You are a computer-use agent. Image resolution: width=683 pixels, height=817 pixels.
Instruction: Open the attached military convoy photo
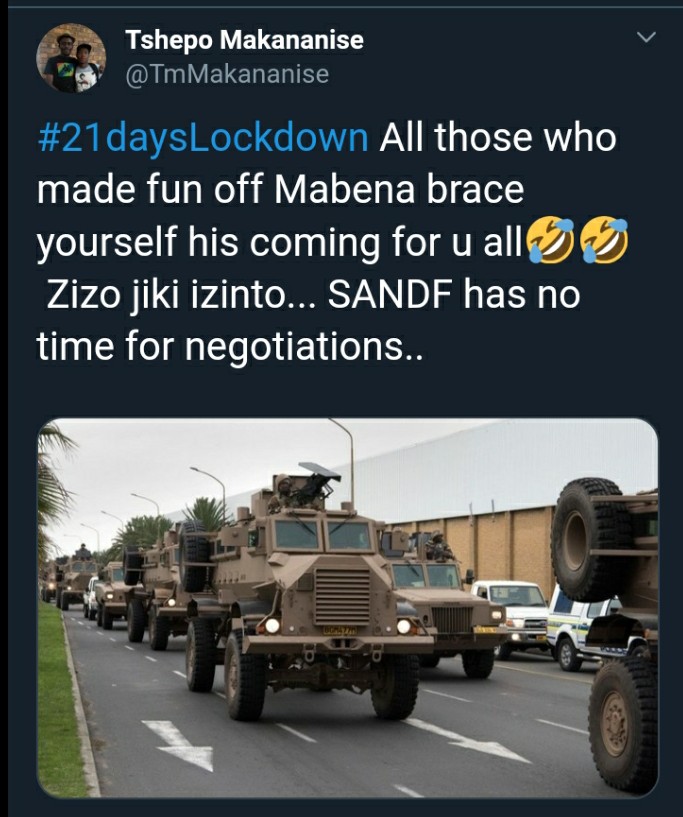[x=347, y=608]
